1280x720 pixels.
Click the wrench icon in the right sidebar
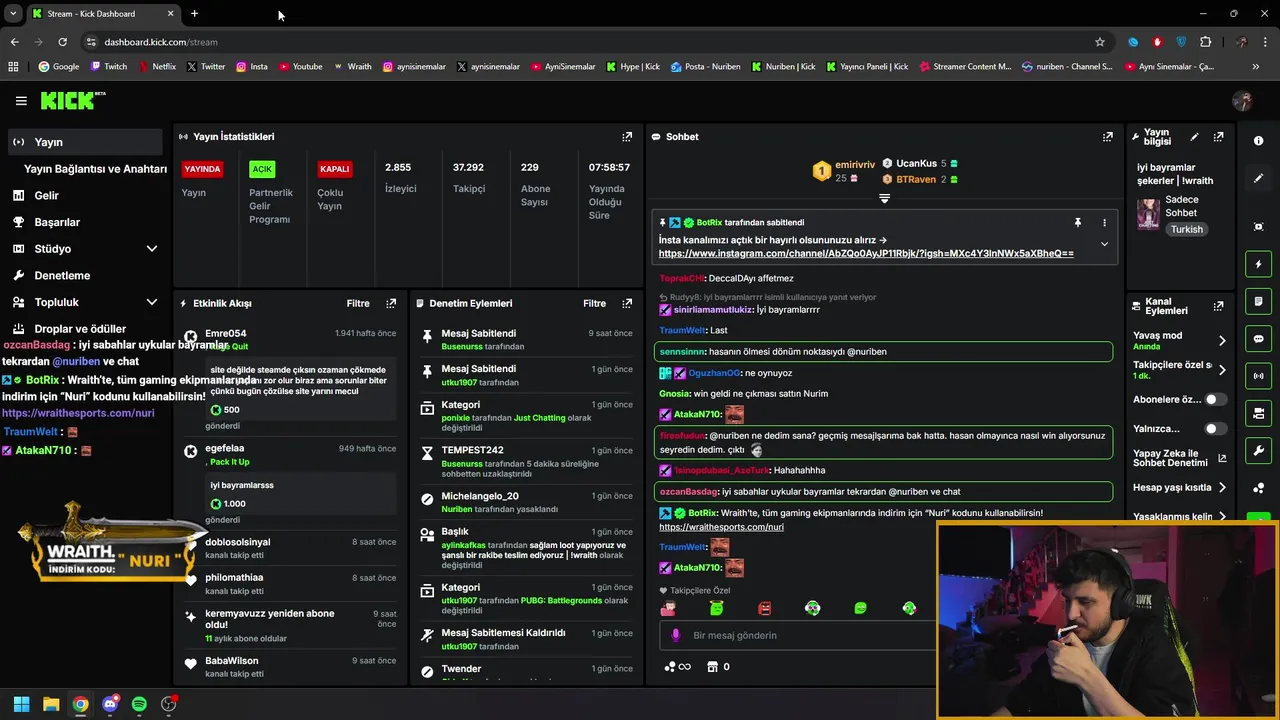click(x=1258, y=450)
